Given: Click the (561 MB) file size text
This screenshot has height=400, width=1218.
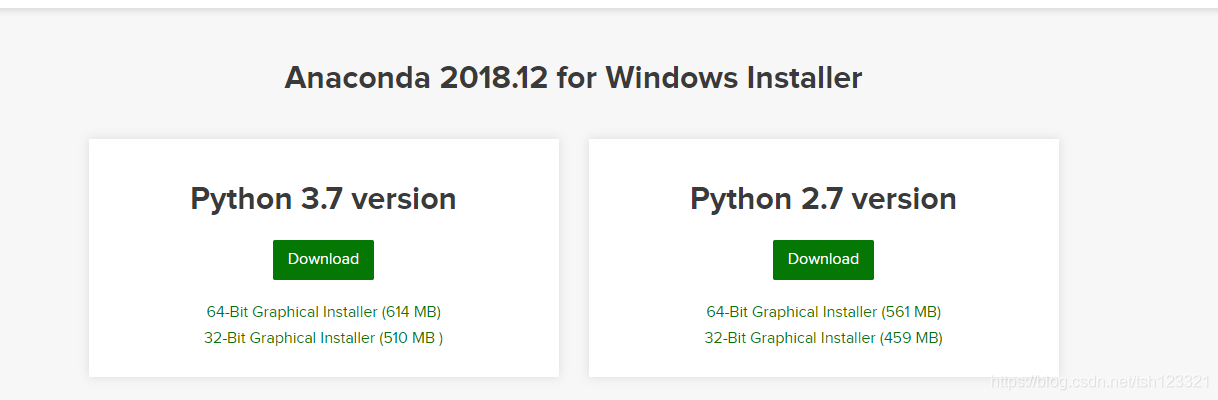Looking at the screenshot, I should click(x=911, y=312).
